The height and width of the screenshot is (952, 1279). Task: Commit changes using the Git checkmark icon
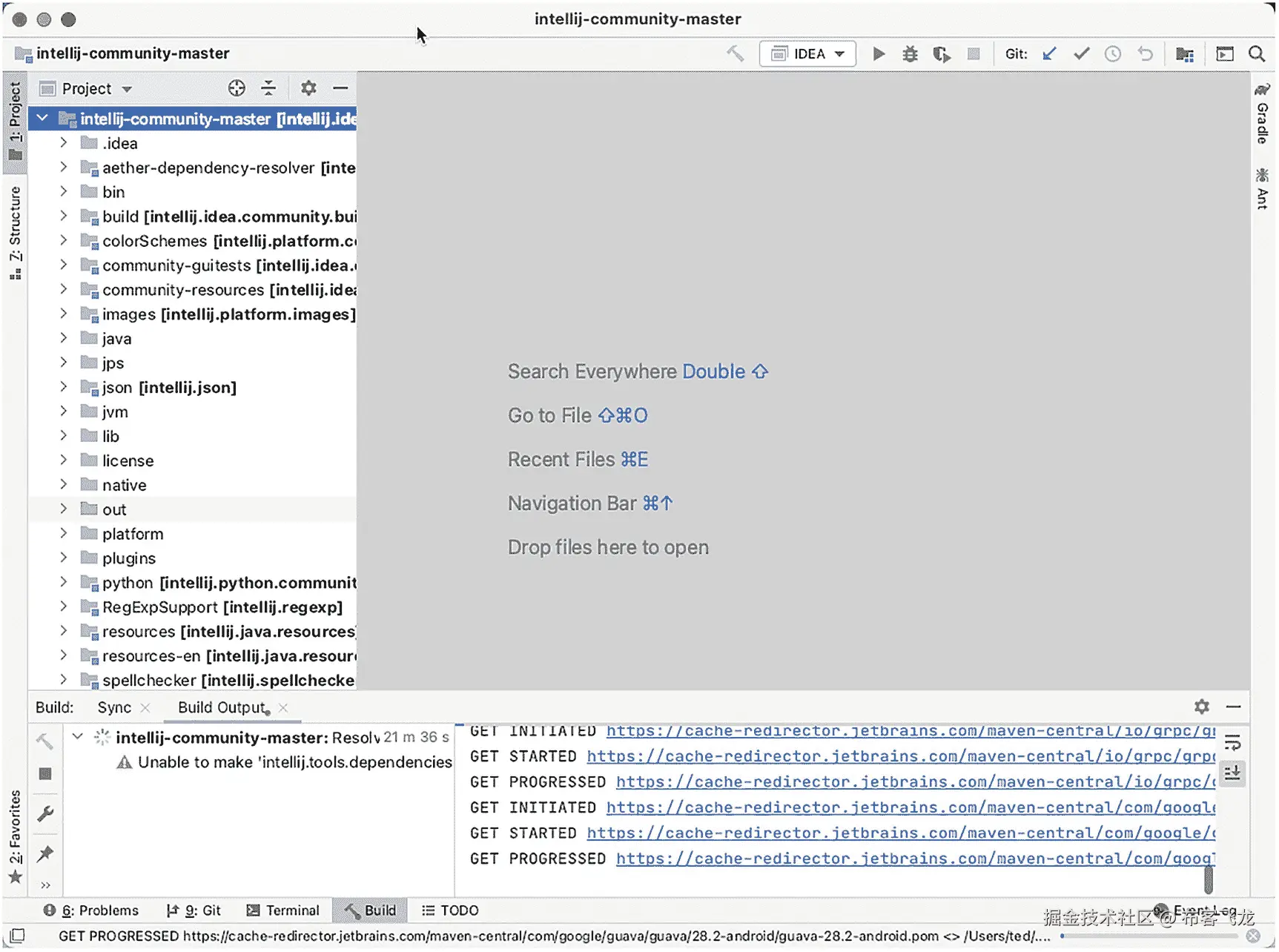point(1082,53)
